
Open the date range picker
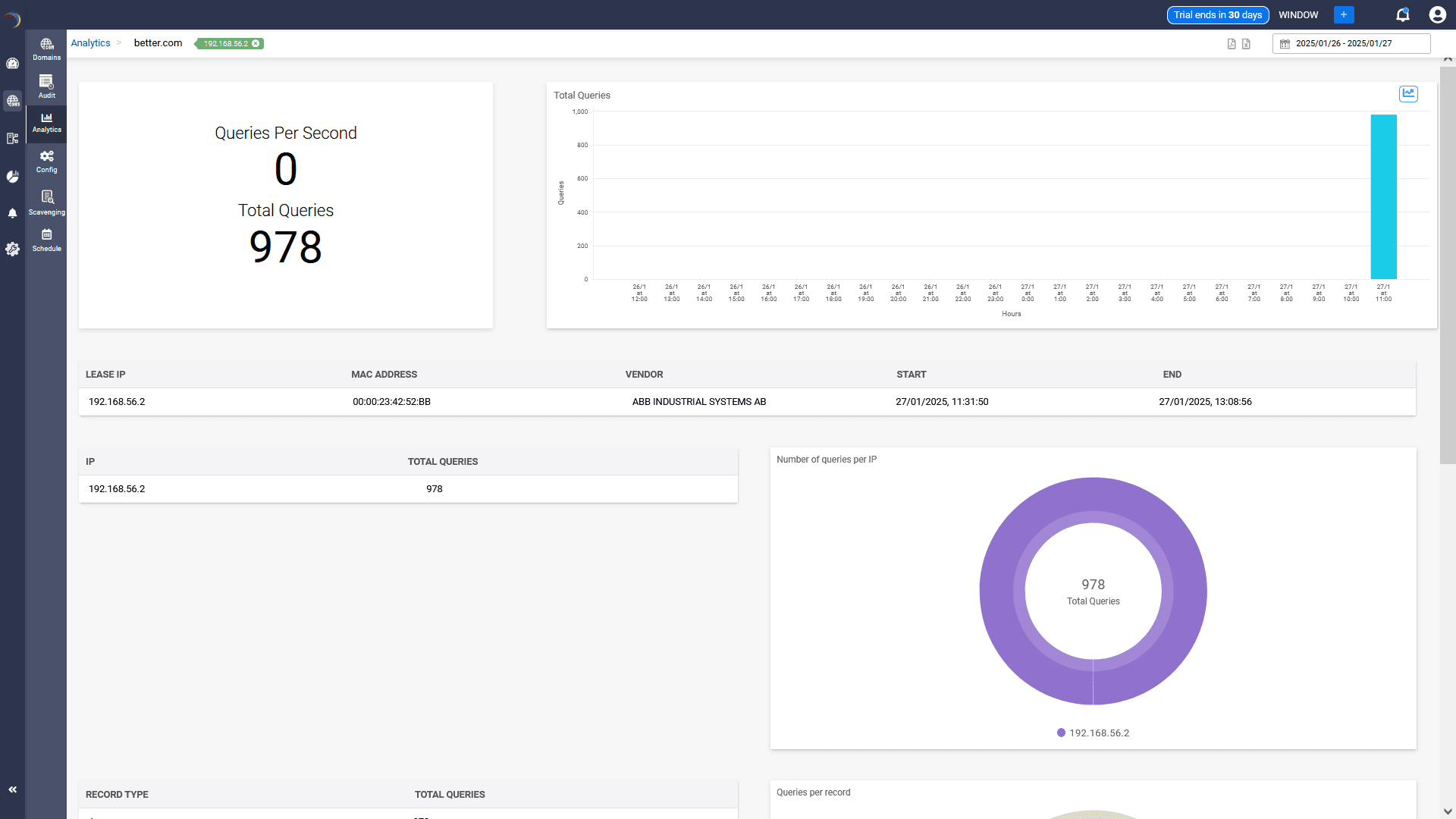pyautogui.click(x=1351, y=43)
